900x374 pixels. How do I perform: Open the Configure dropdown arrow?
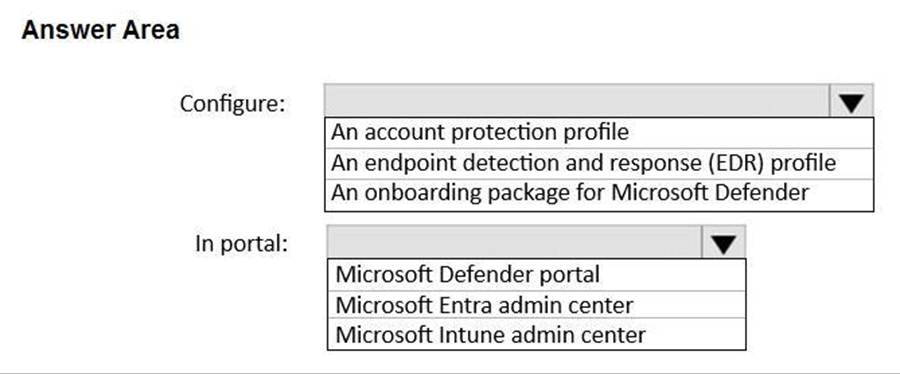tap(851, 101)
